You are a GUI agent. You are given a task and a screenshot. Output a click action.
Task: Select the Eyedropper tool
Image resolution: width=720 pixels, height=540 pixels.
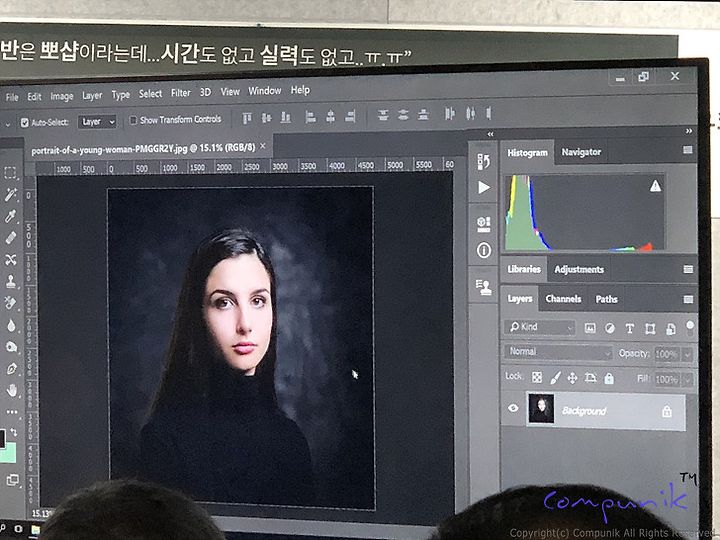point(11,216)
